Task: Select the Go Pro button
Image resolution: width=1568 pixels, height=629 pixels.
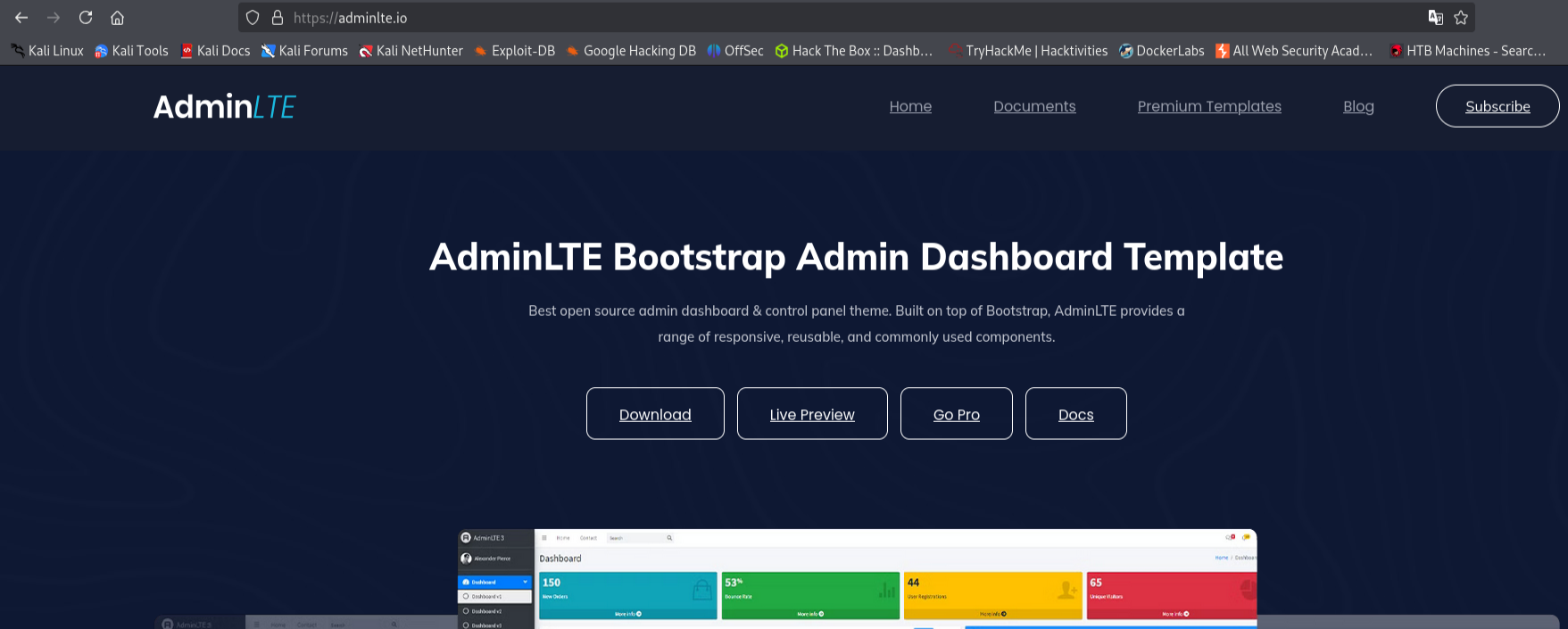Action: [x=957, y=414]
